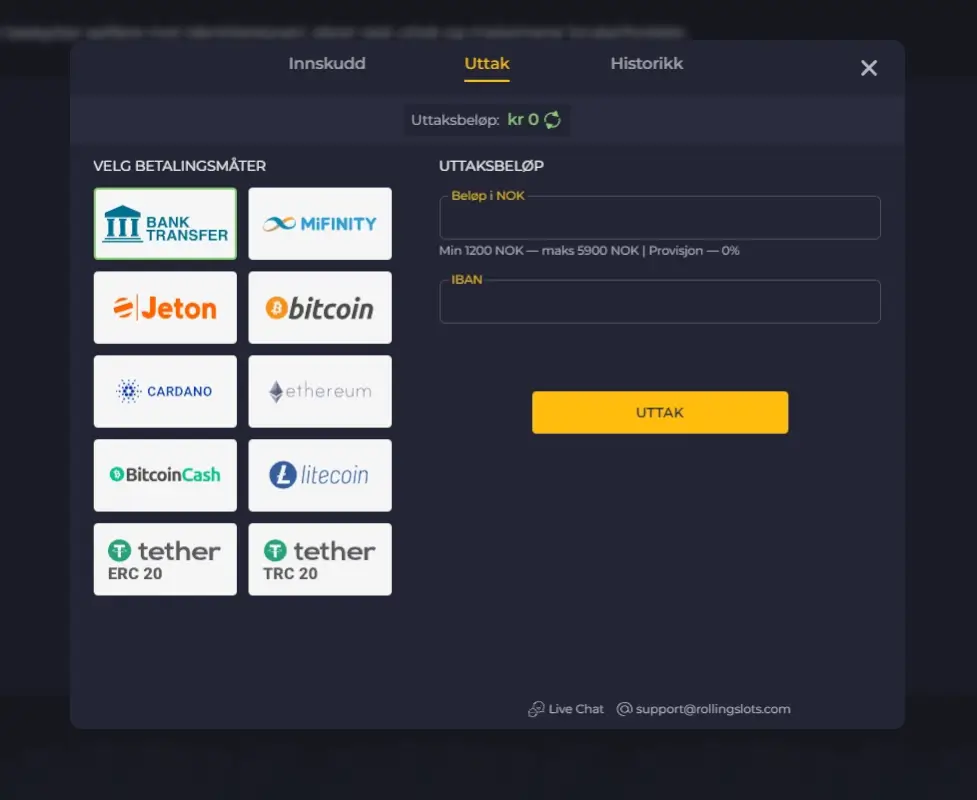Select Bank Transfer payment method

point(165,224)
